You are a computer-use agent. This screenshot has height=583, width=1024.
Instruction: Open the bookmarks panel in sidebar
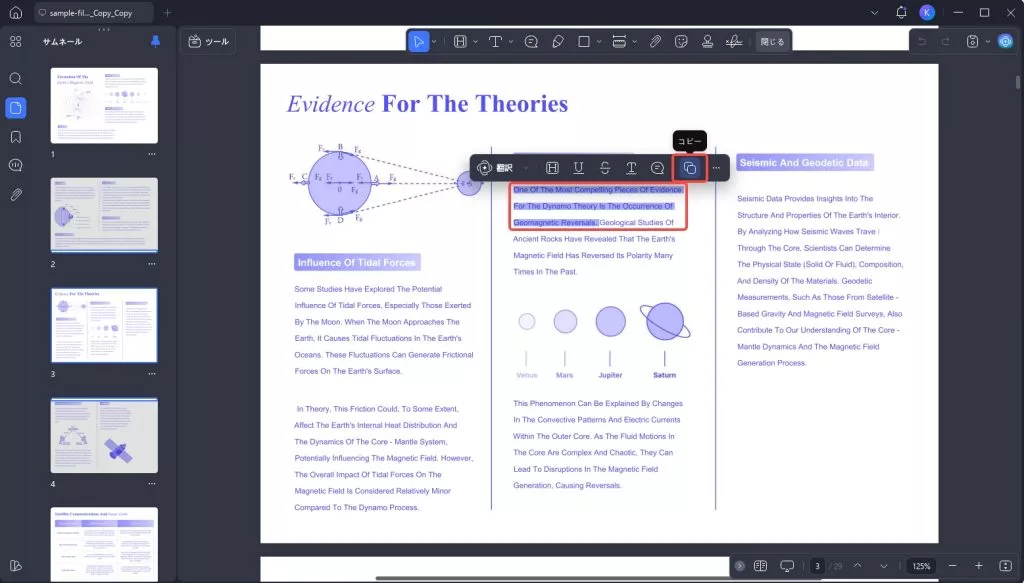coord(16,137)
